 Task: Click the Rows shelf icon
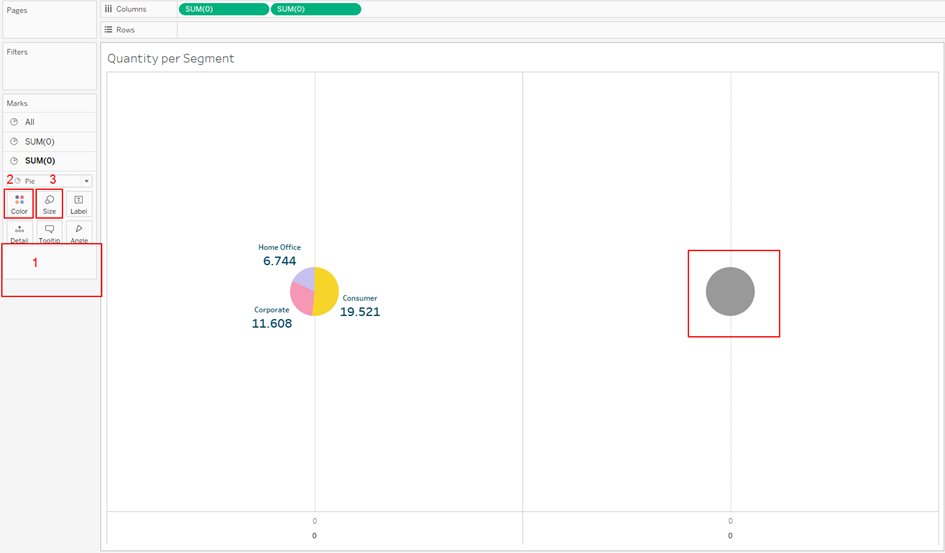(x=108, y=30)
